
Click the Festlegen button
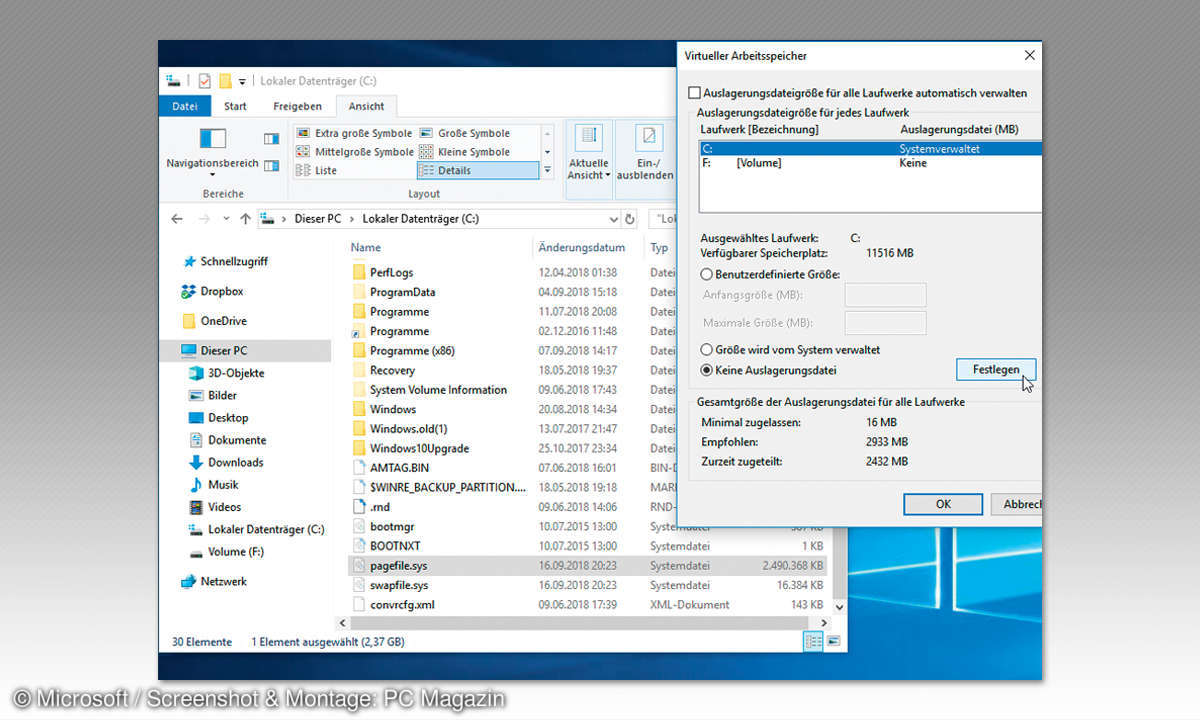click(996, 369)
